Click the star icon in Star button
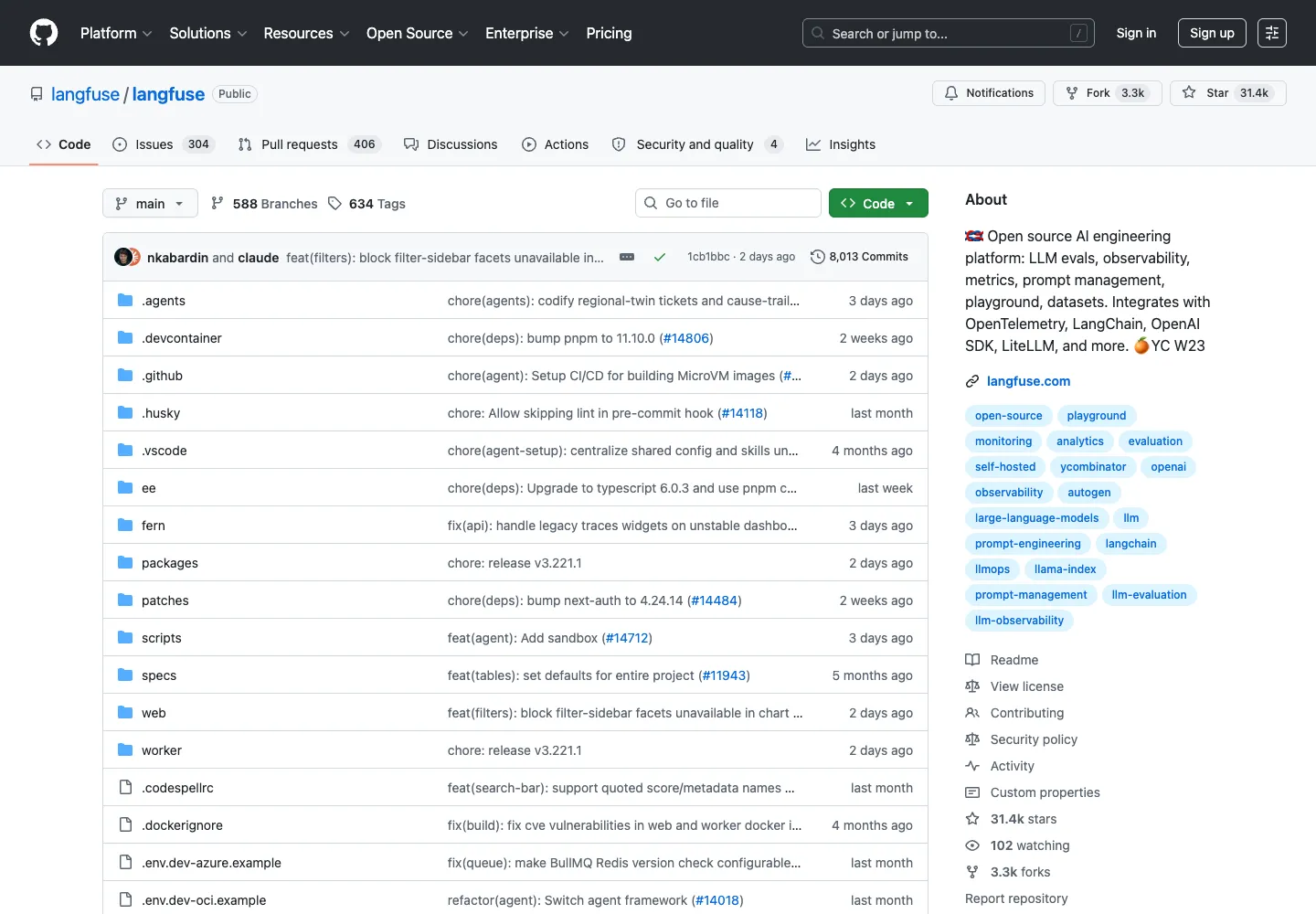Image resolution: width=1316 pixels, height=914 pixels. coord(1189,92)
